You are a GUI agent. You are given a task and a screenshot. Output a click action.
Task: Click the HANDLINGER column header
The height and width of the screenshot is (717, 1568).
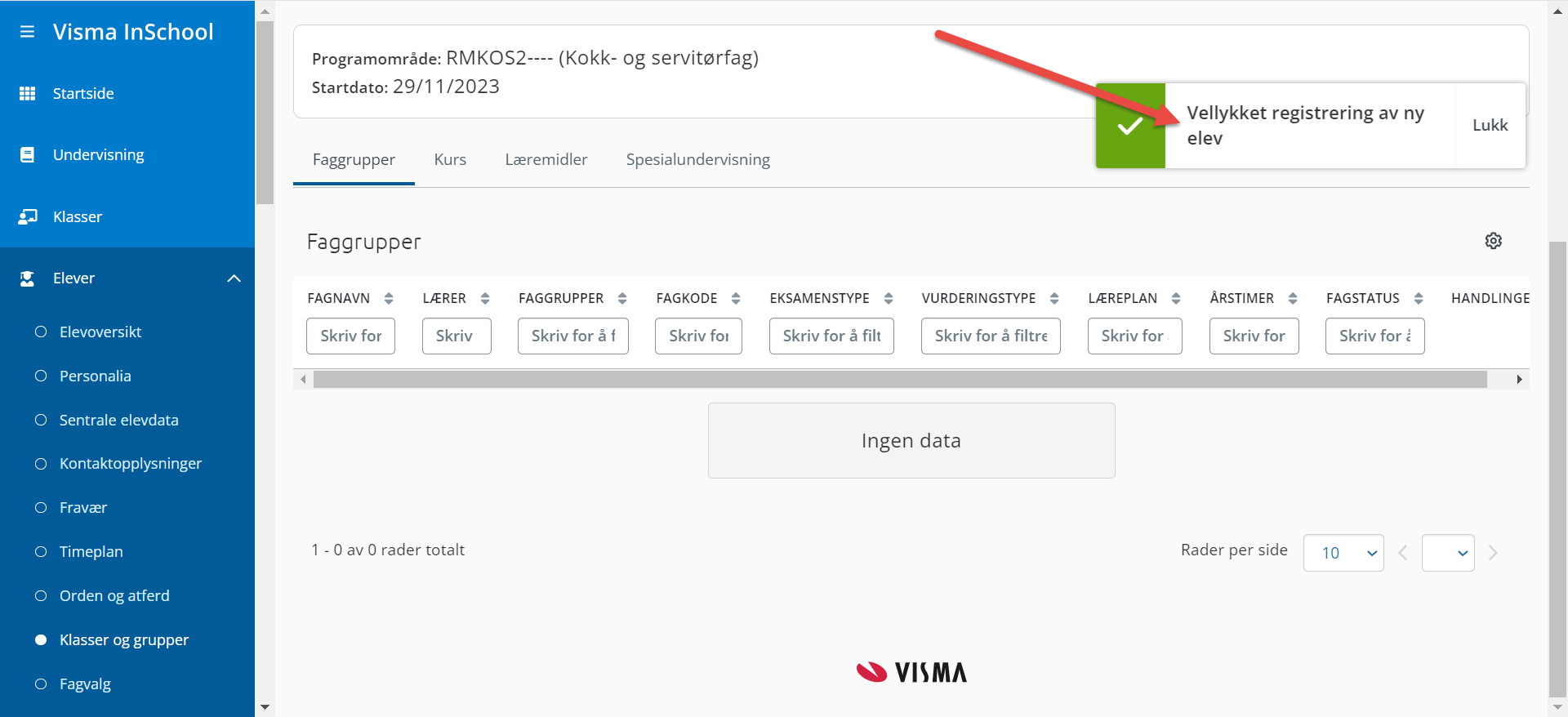[x=1490, y=298]
